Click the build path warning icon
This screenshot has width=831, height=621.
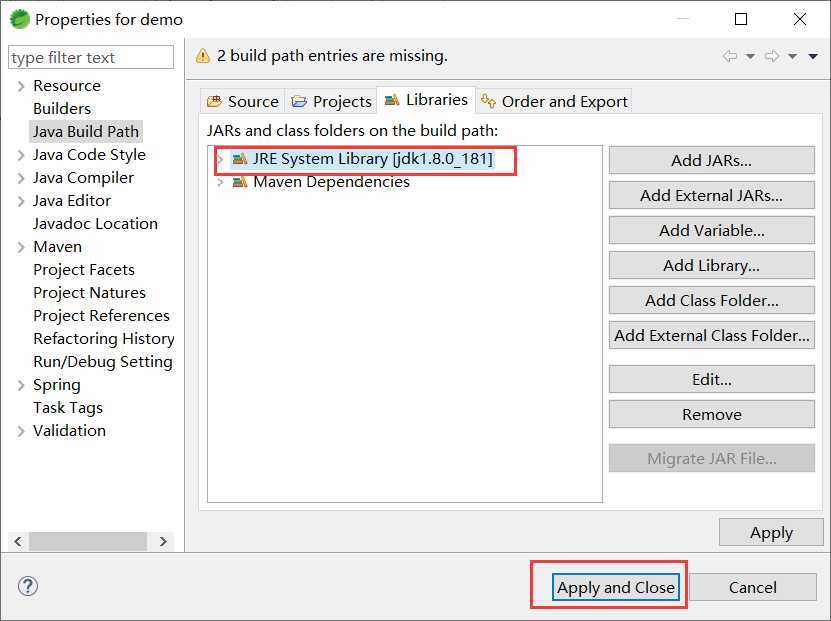[203, 56]
